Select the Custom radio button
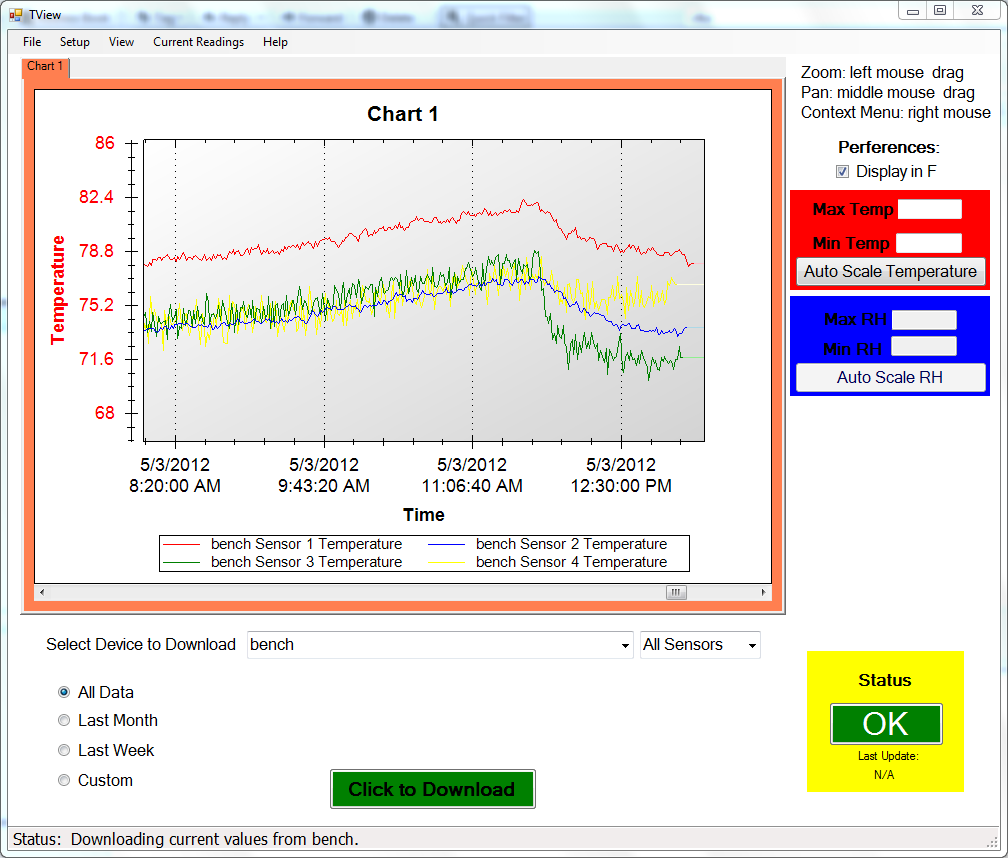The width and height of the screenshot is (1008, 858). [x=64, y=780]
